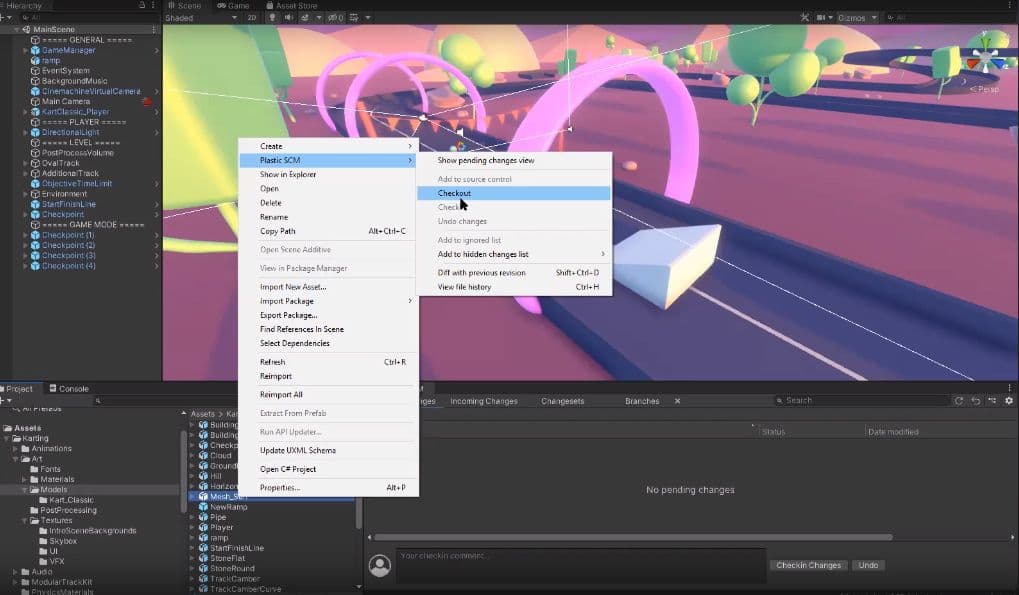Screen dimensions: 1019x595
Task: Toggle scene lighting with the bulb icon
Action: [x=271, y=17]
